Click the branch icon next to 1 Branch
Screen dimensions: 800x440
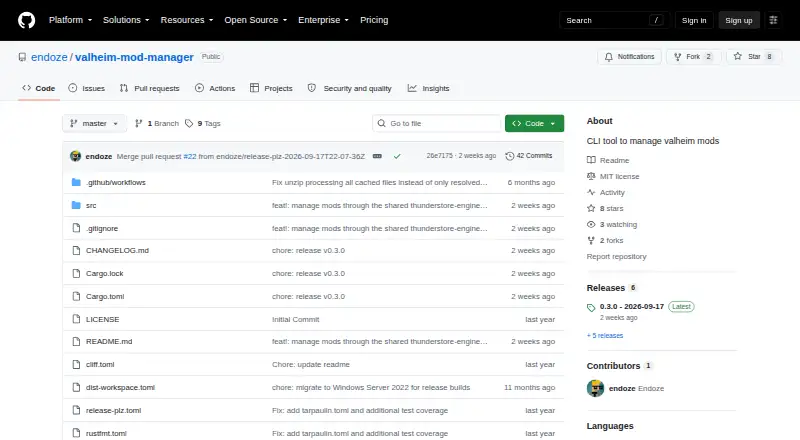(138, 124)
